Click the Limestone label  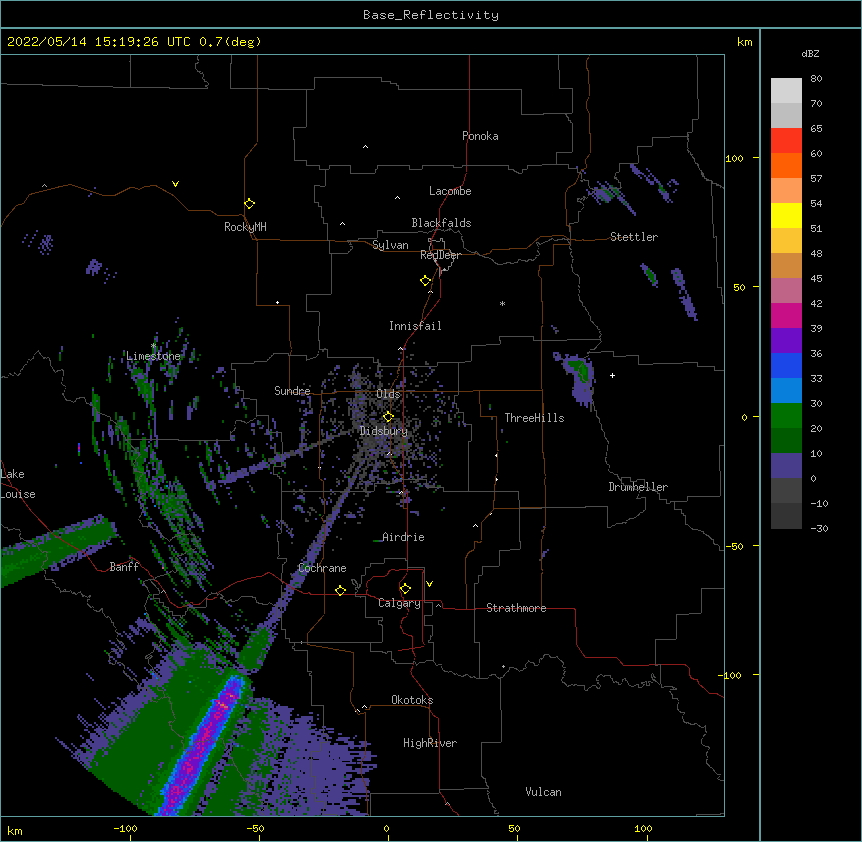tap(153, 356)
